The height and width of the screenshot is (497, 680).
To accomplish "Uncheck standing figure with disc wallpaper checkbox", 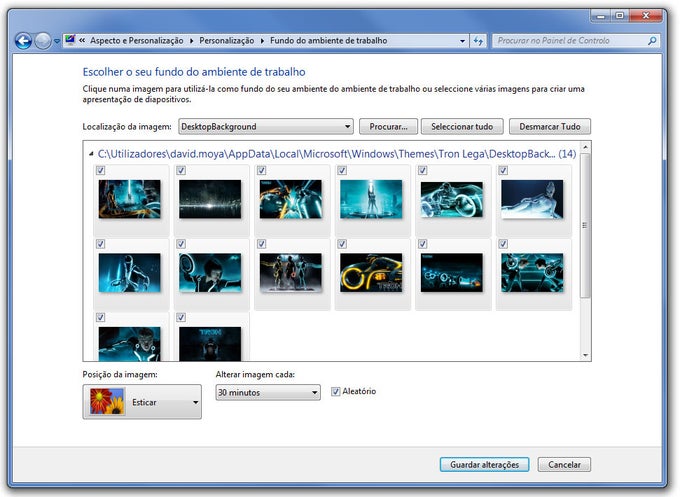I will 342,170.
